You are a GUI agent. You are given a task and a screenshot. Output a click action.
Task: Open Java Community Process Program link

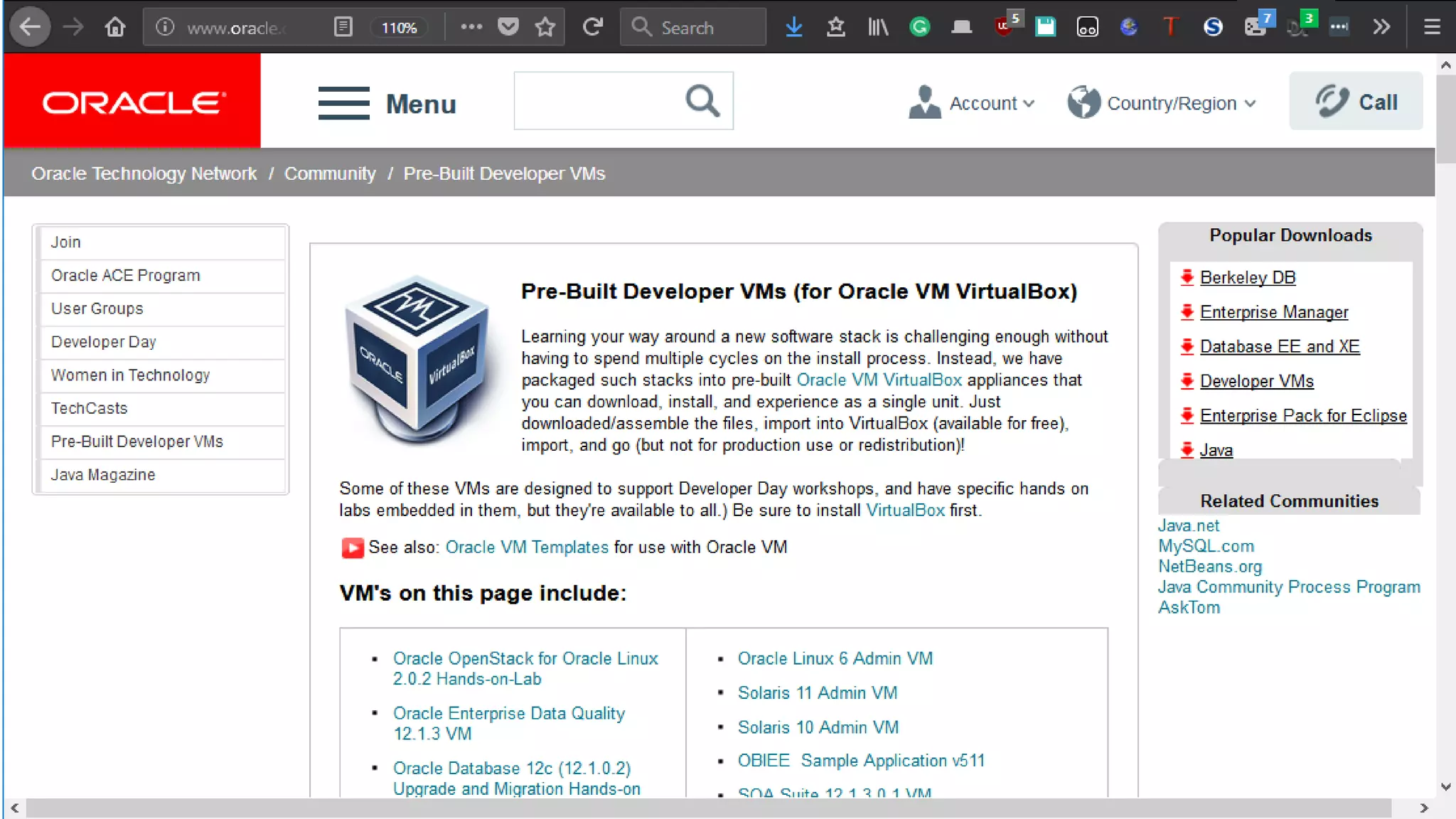pyautogui.click(x=1289, y=587)
